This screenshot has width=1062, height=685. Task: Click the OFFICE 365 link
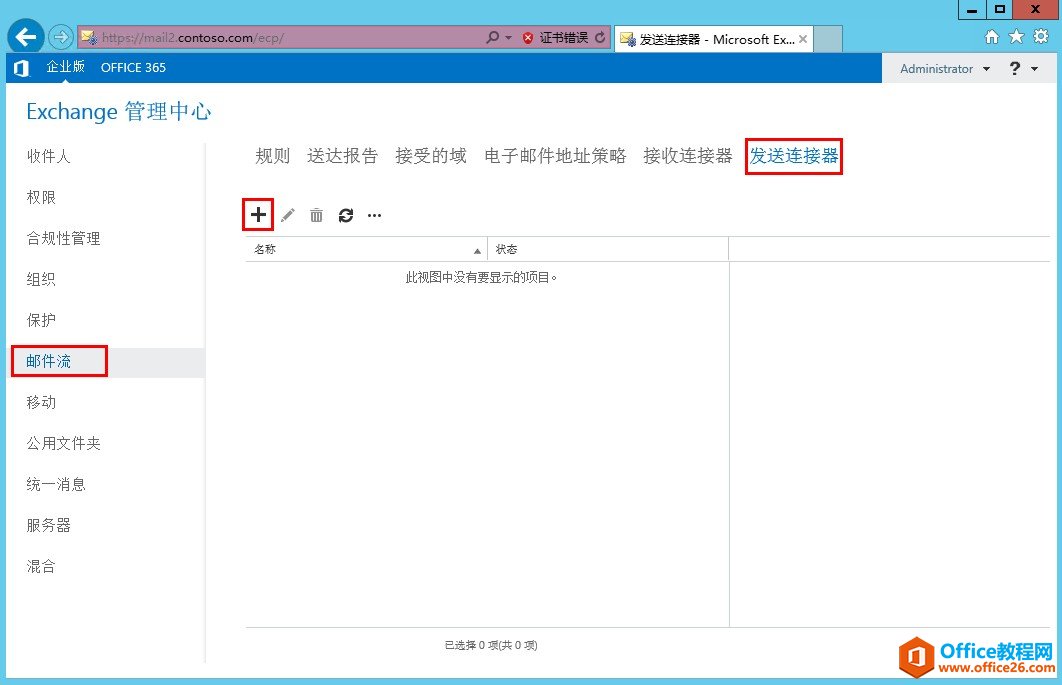[x=133, y=68]
